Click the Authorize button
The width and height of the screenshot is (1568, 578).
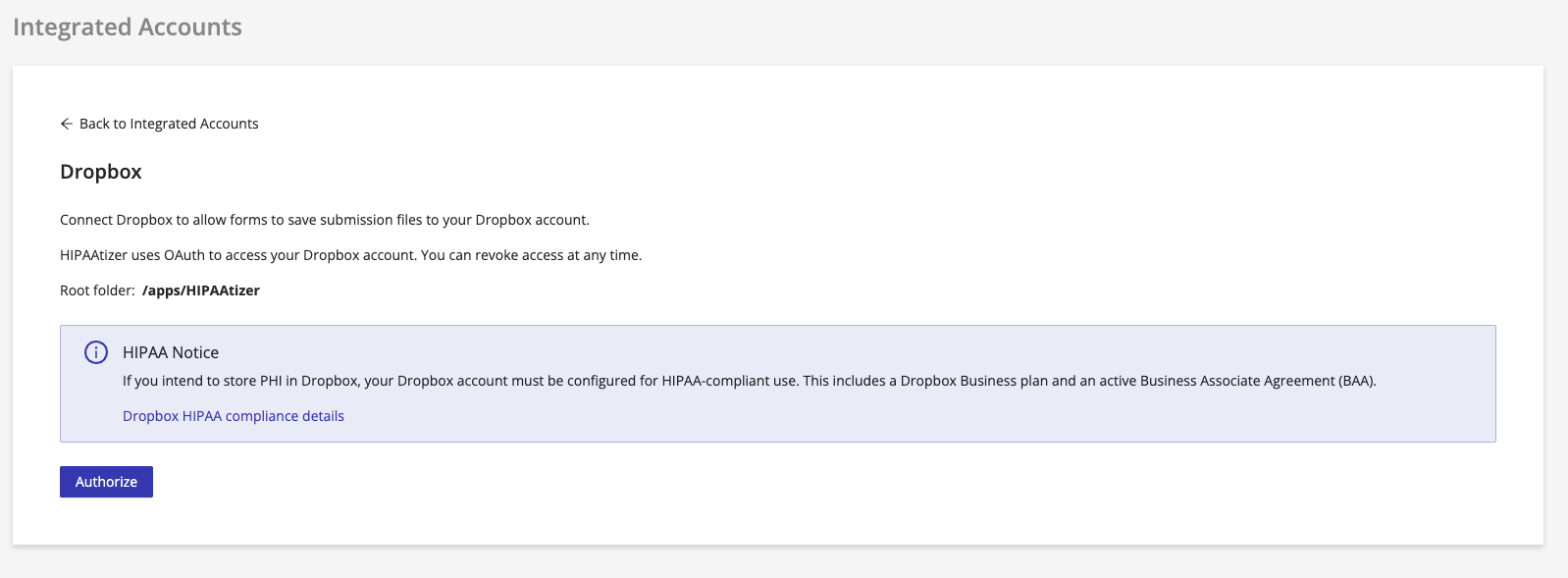click(106, 481)
